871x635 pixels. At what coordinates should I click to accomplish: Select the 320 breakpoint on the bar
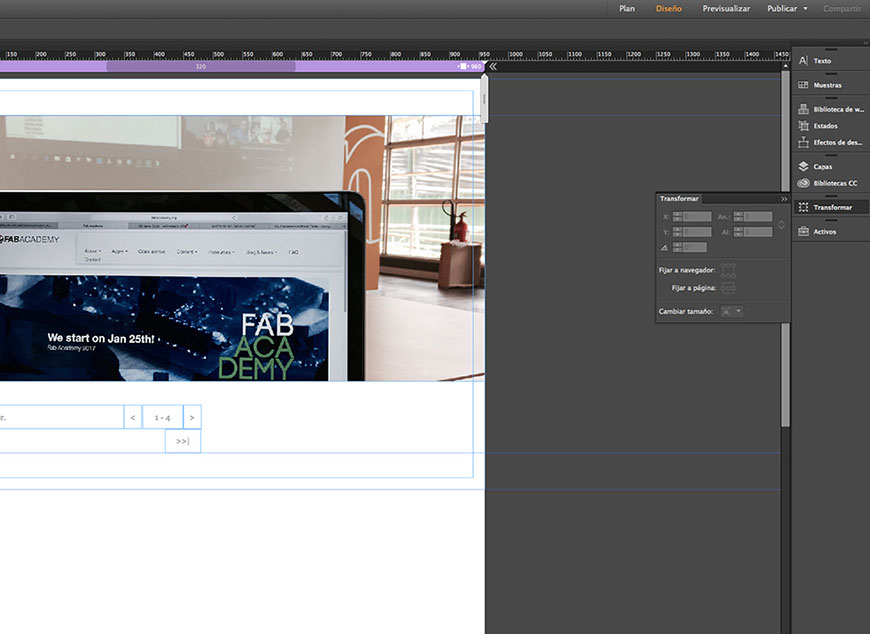click(x=201, y=66)
